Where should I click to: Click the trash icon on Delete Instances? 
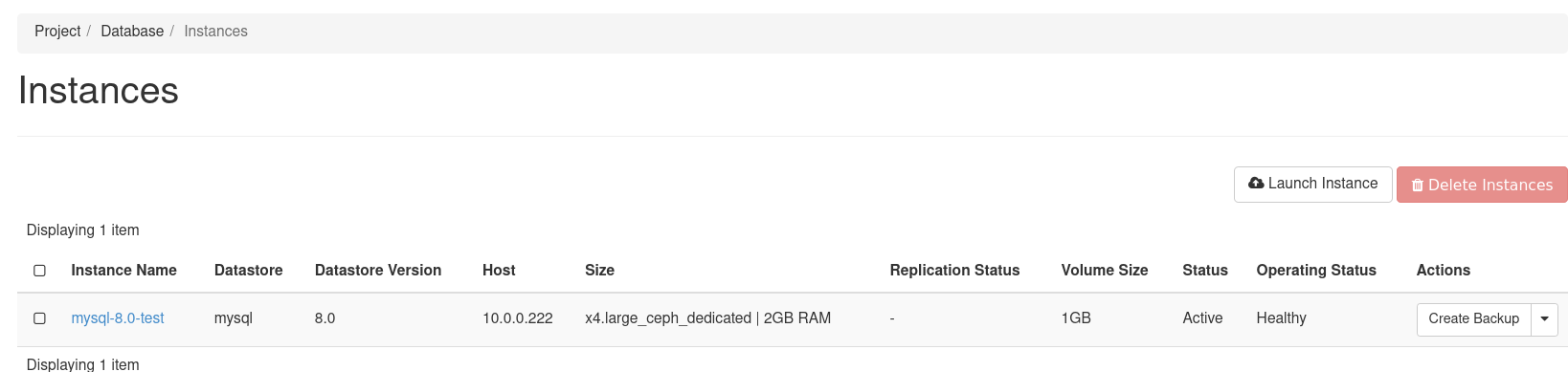(1418, 186)
